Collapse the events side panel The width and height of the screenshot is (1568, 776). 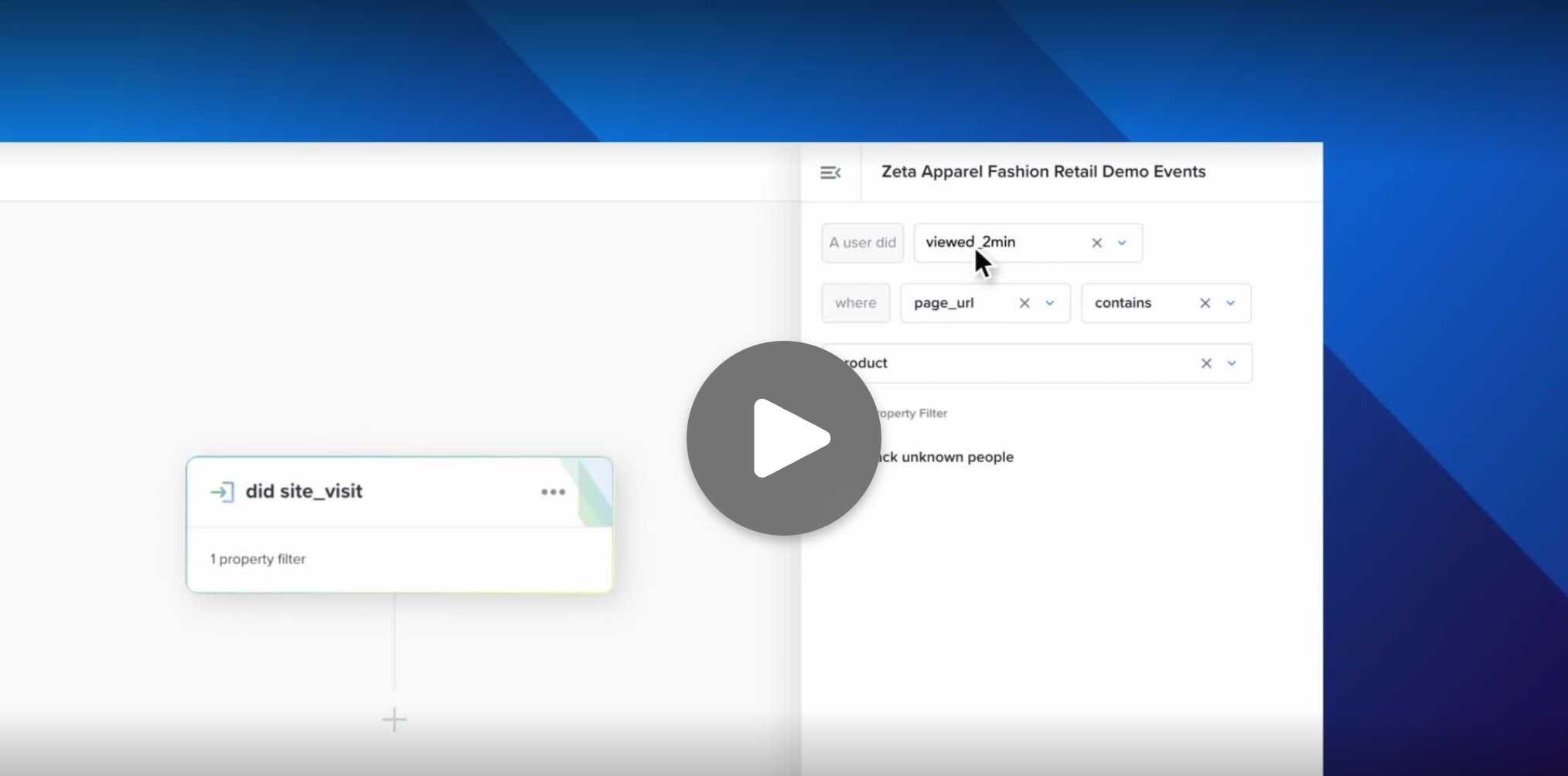coord(830,172)
